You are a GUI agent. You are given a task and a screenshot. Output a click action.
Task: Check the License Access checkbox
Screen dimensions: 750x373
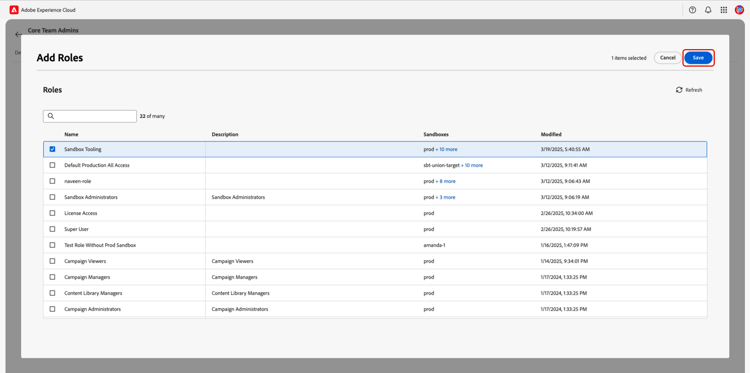click(53, 213)
